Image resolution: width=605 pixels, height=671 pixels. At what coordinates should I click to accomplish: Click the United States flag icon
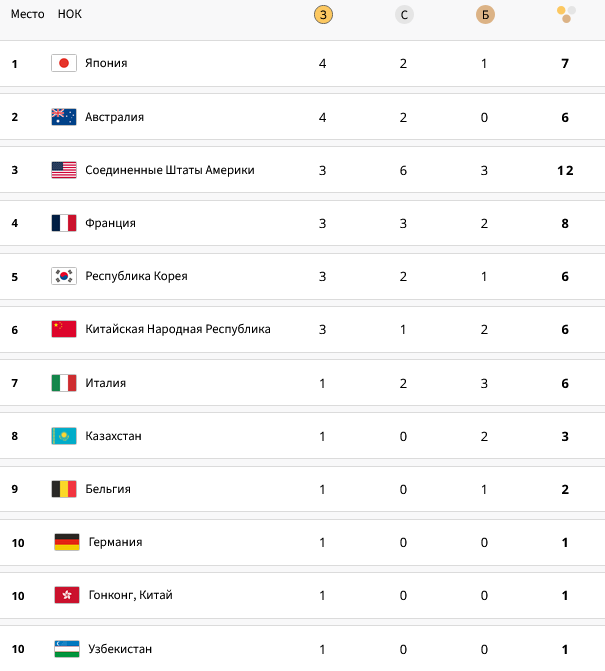[64, 170]
